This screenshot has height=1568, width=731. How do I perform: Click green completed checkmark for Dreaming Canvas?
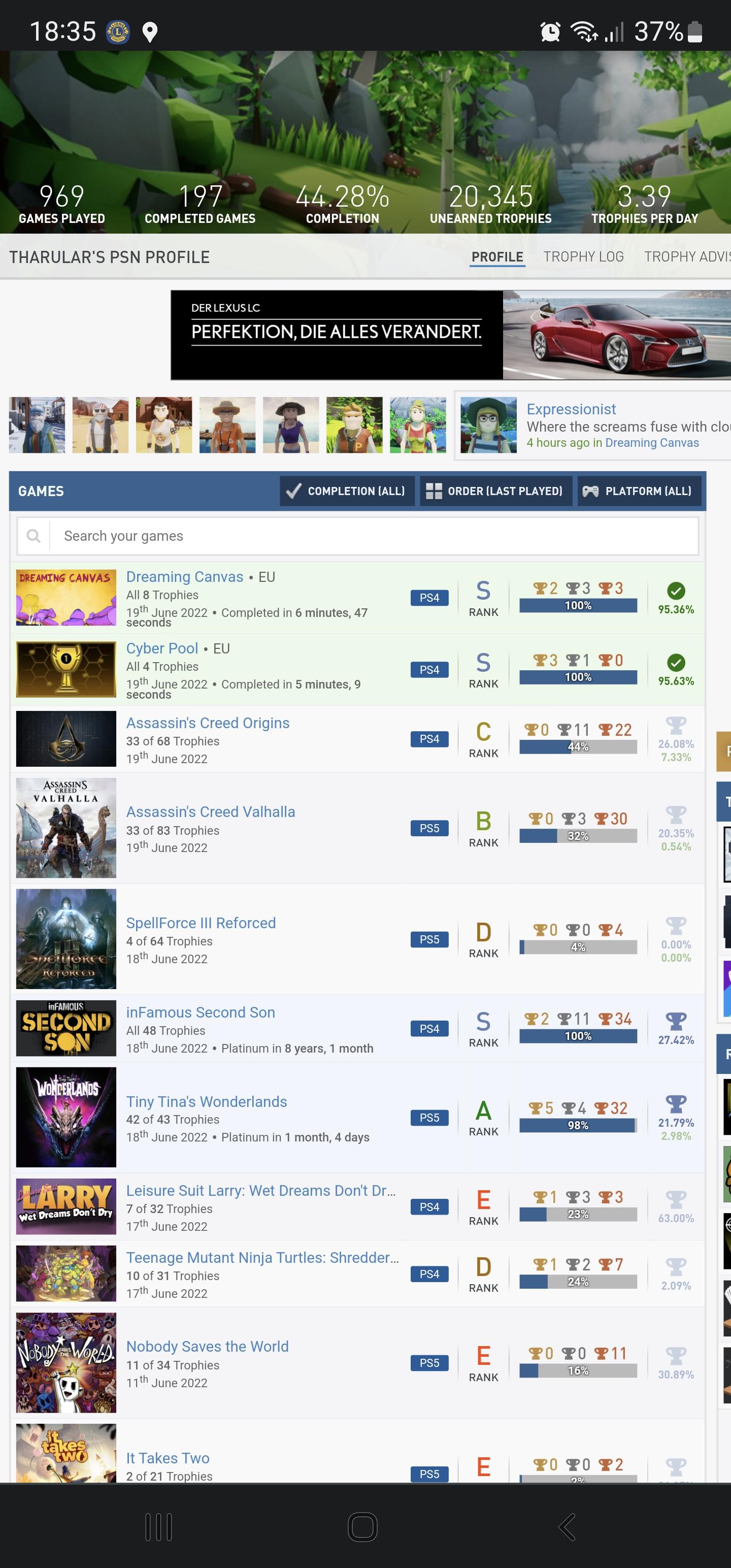(676, 591)
